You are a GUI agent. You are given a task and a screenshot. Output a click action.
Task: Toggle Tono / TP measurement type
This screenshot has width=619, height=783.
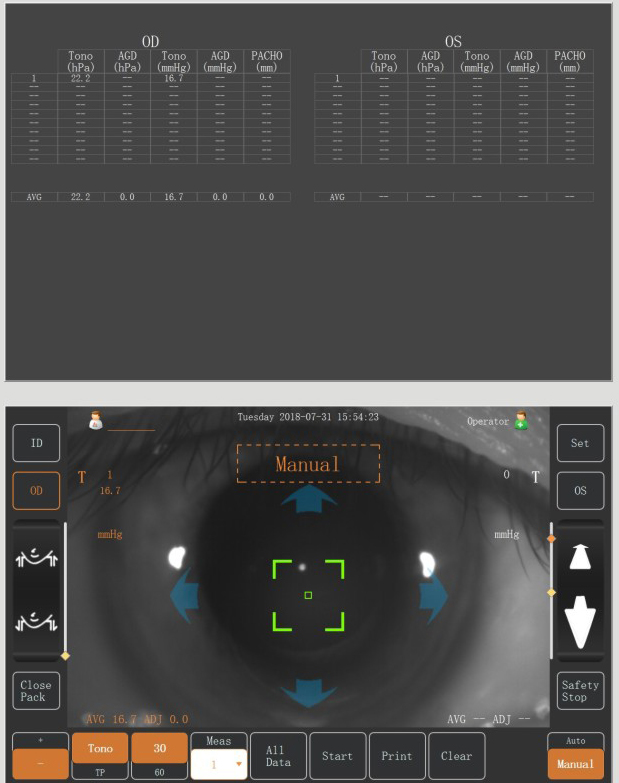pos(100,756)
